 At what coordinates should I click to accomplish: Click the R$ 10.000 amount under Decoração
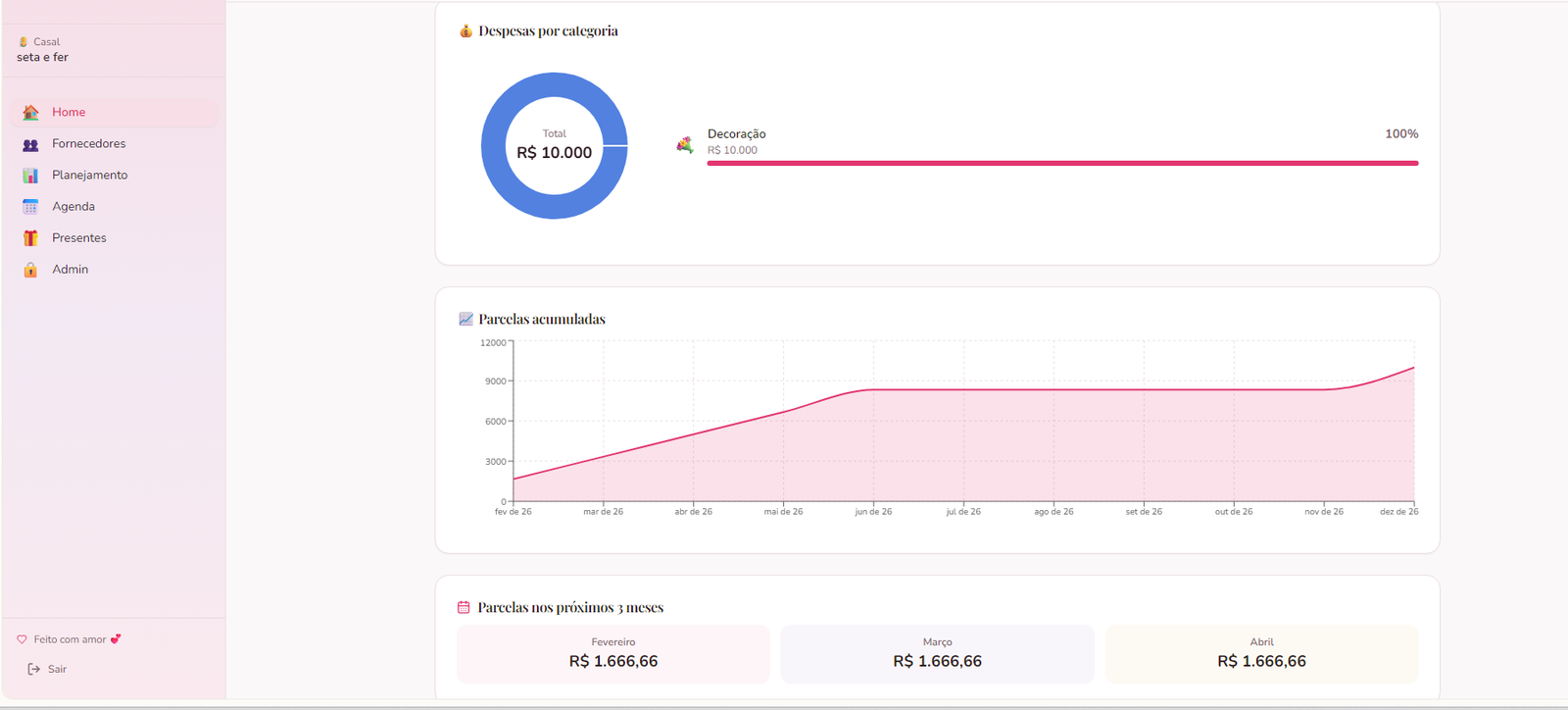coord(732,150)
